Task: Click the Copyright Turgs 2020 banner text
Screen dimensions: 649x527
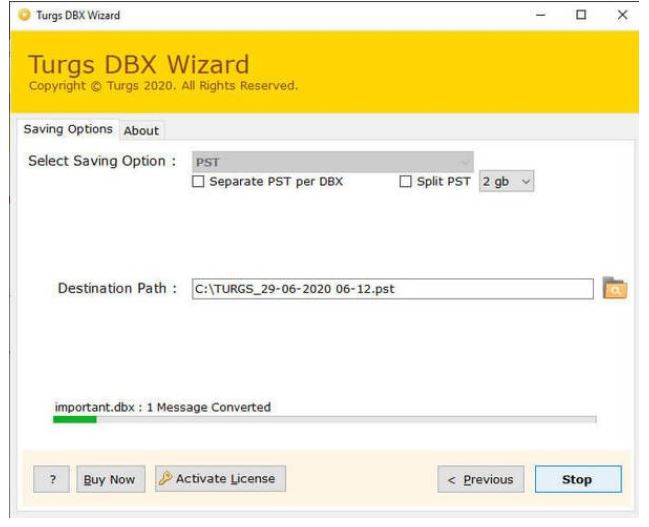Action: pos(163,86)
